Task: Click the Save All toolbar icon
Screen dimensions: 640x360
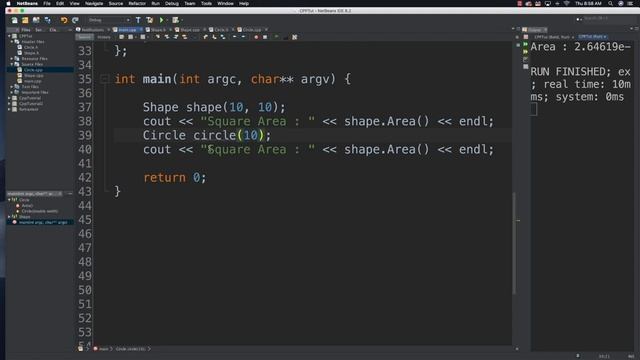Action: click(x=47, y=20)
